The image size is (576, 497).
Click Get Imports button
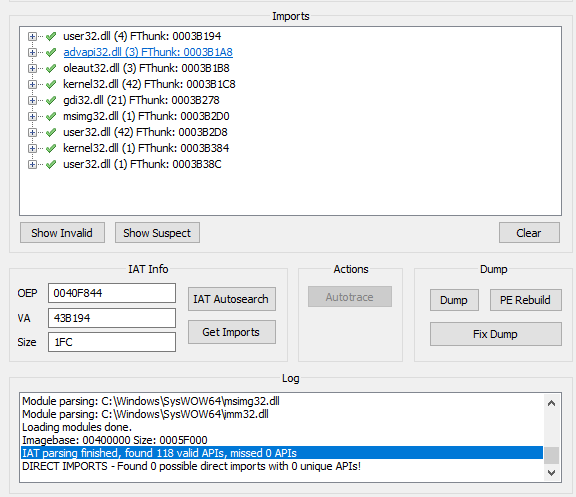232,332
